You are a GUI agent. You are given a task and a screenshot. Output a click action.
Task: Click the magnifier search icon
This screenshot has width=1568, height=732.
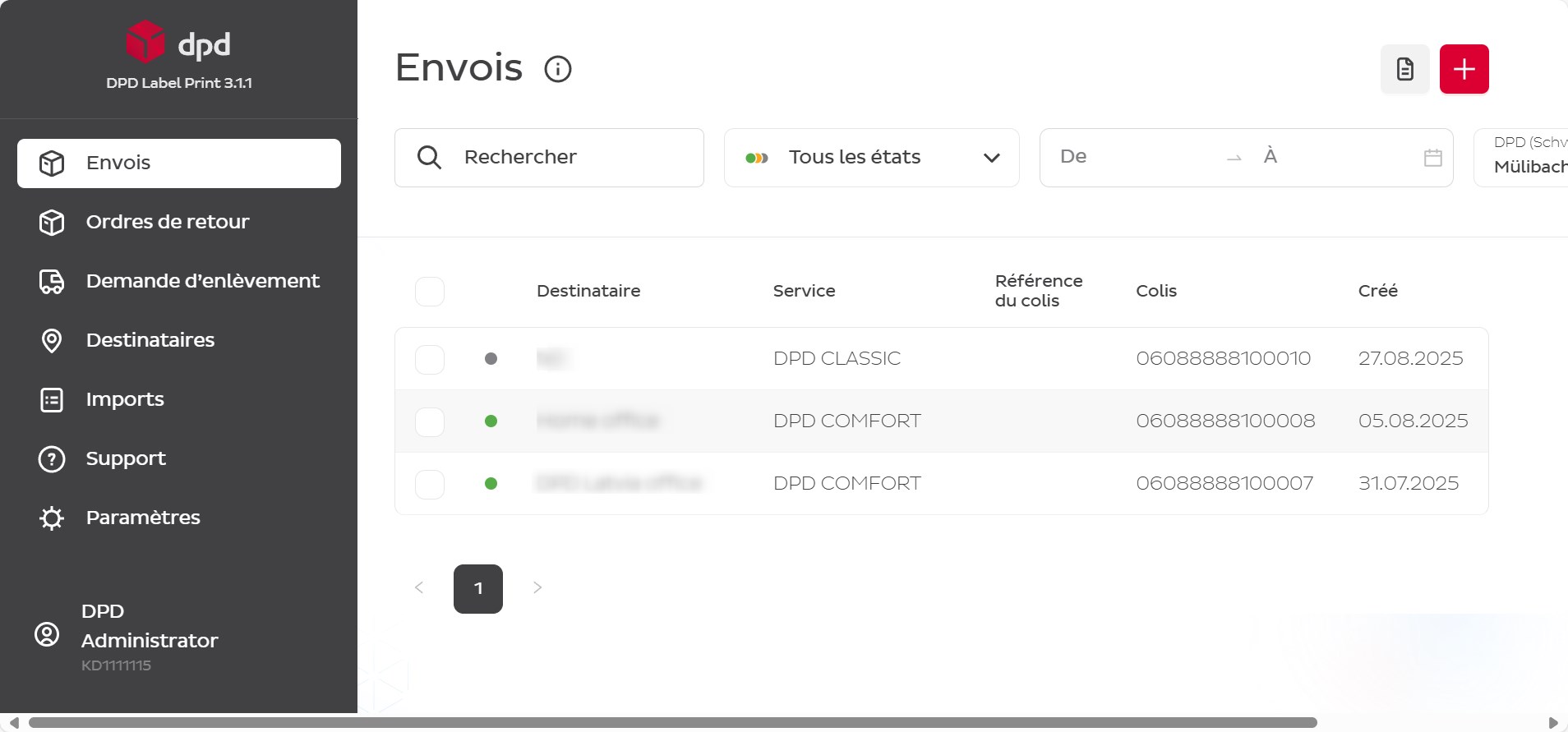pos(429,157)
